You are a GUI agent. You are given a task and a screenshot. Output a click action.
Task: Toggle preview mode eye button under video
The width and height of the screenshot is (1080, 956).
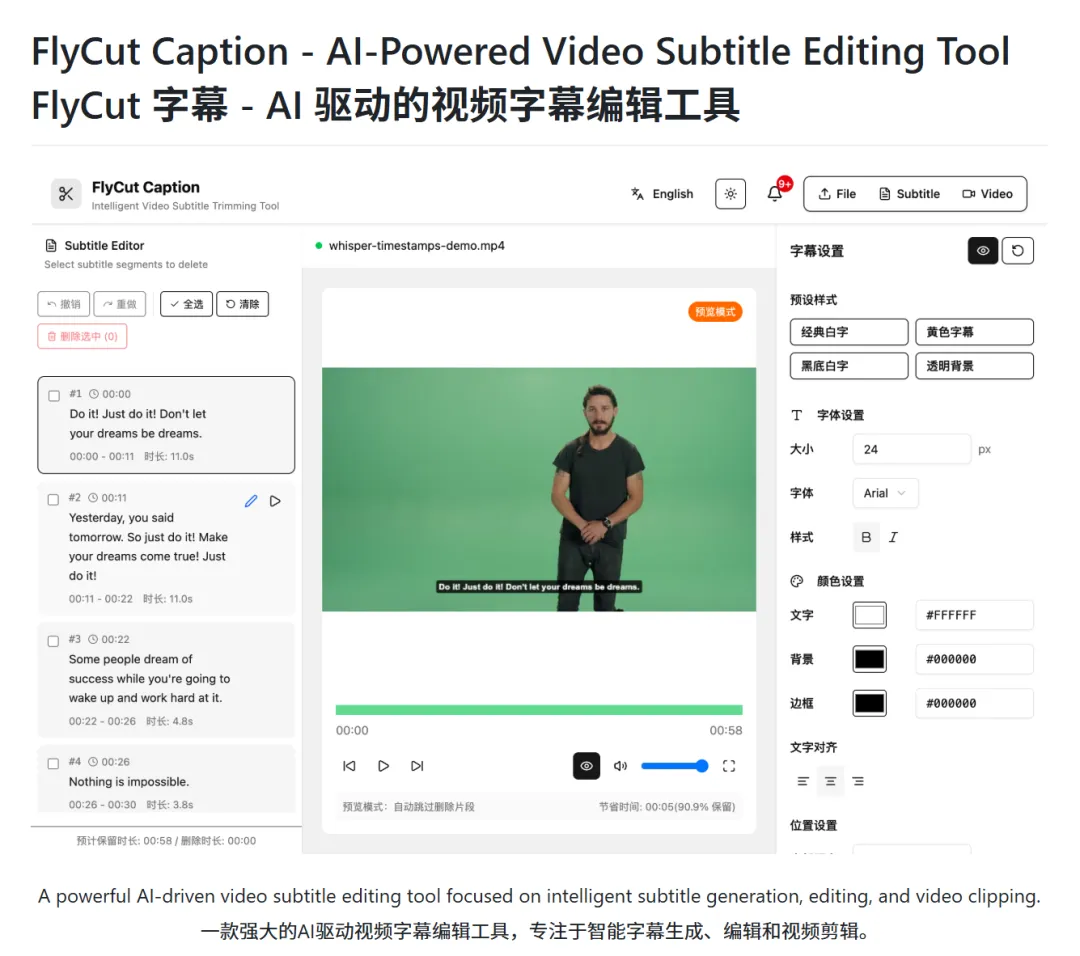pos(586,766)
